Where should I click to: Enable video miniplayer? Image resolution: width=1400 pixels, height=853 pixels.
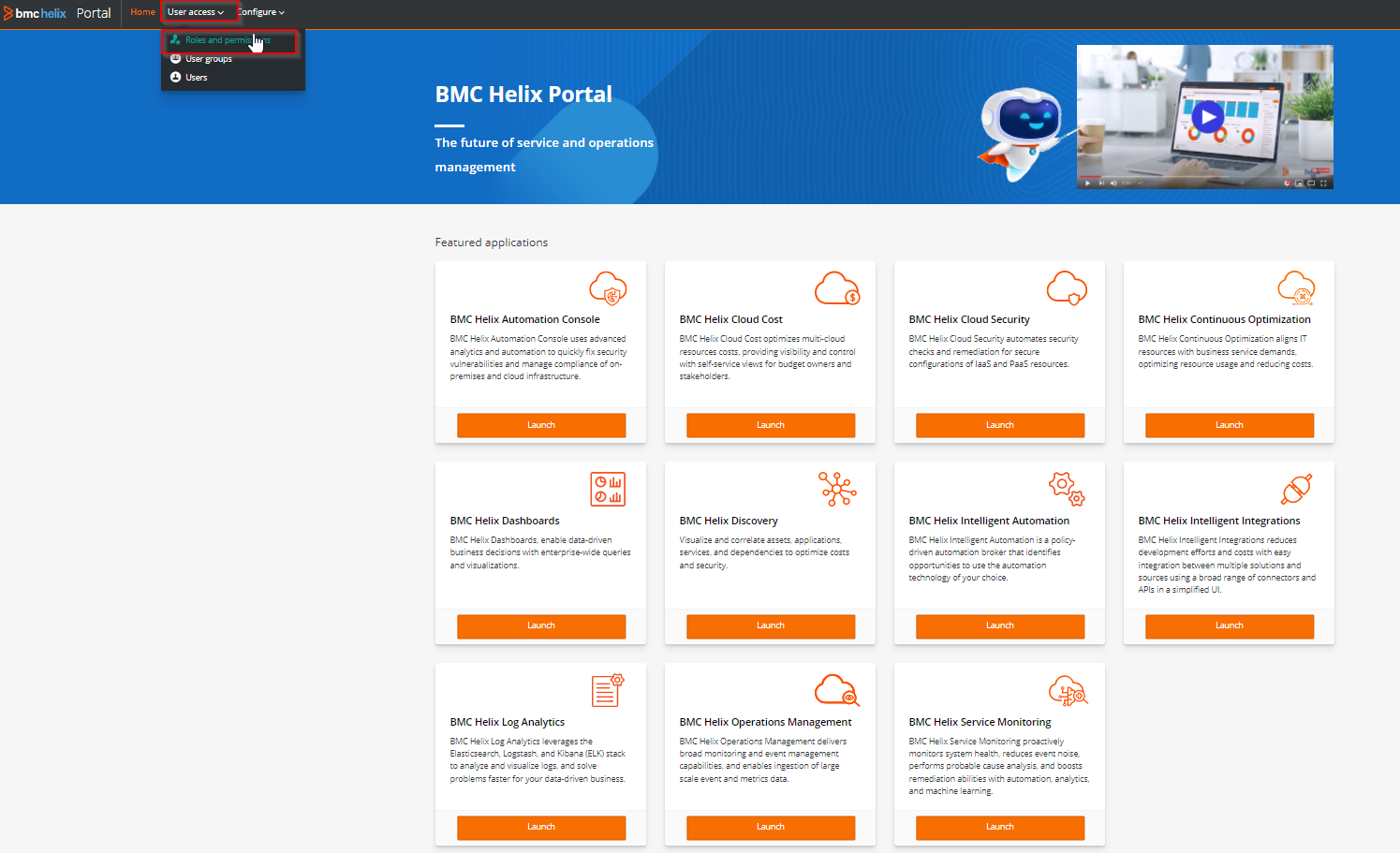(x=1299, y=184)
